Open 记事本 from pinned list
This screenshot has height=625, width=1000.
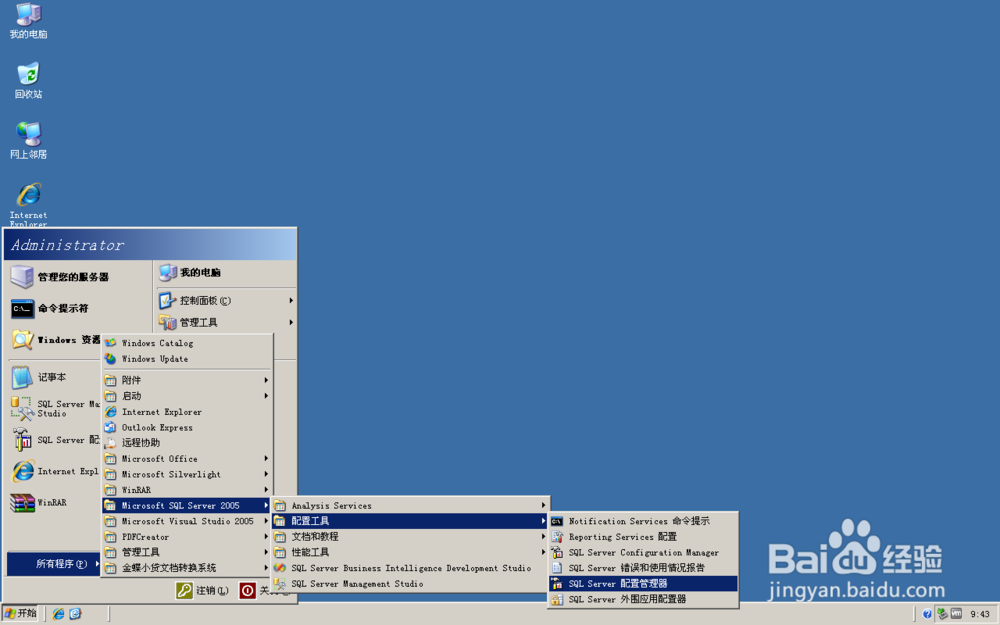(54, 378)
